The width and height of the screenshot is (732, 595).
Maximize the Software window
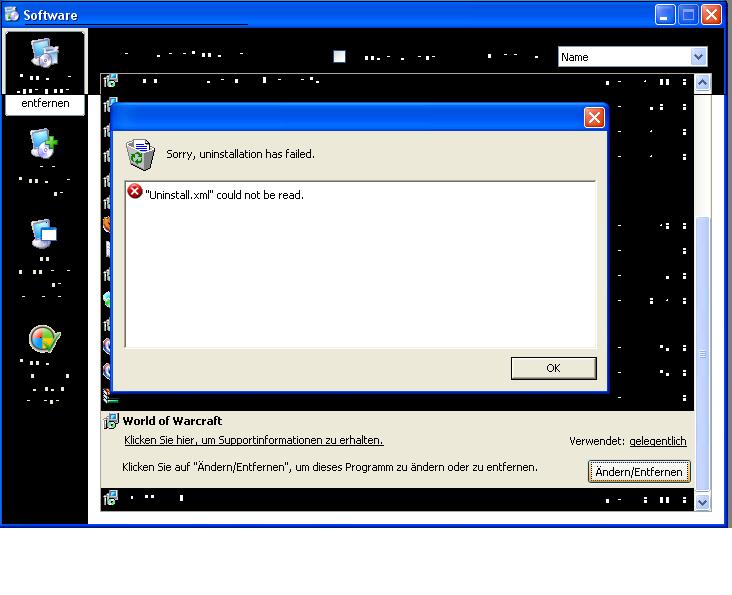(x=689, y=14)
